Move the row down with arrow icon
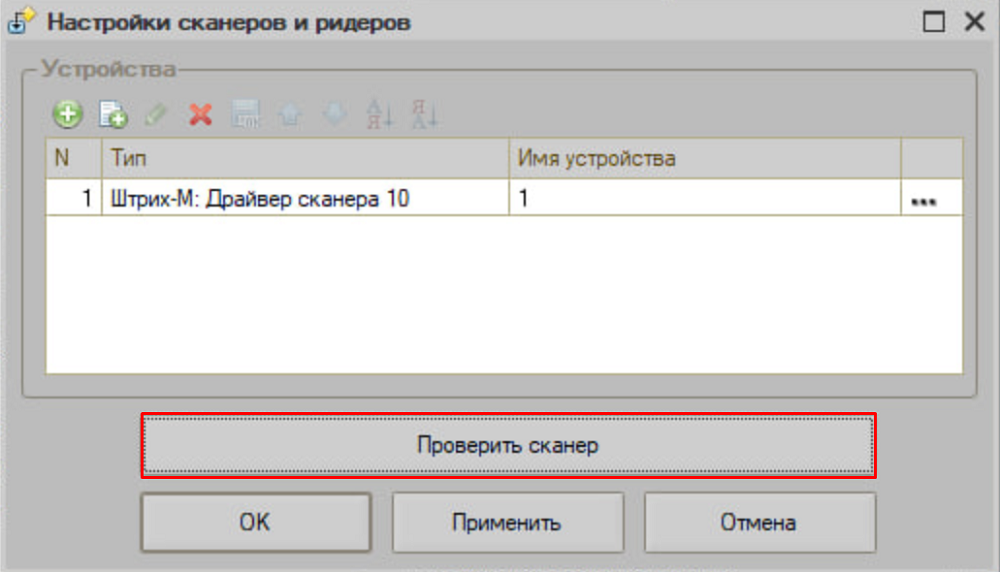The width and height of the screenshot is (1000, 572). [334, 115]
